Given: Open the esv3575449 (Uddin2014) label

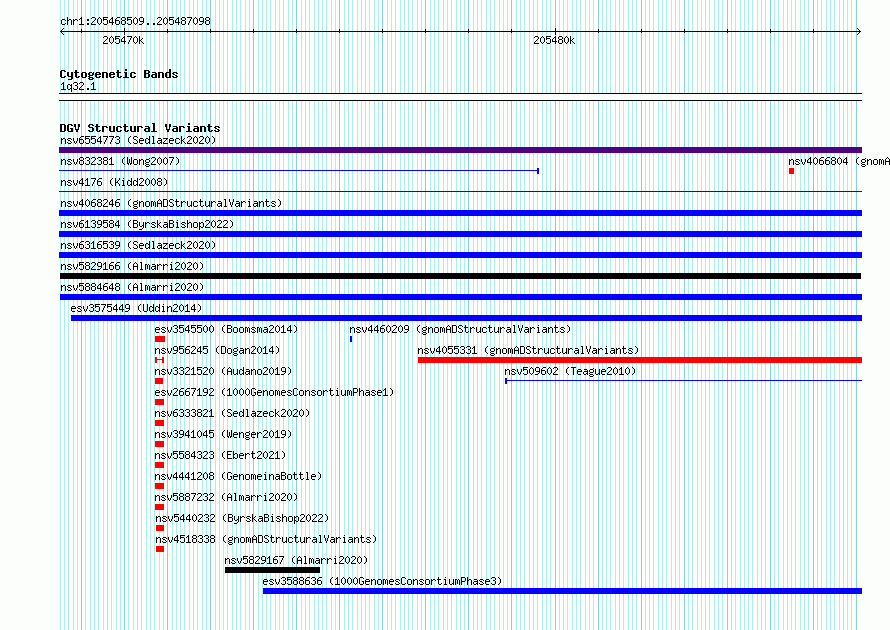Looking at the screenshot, I should (136, 308).
